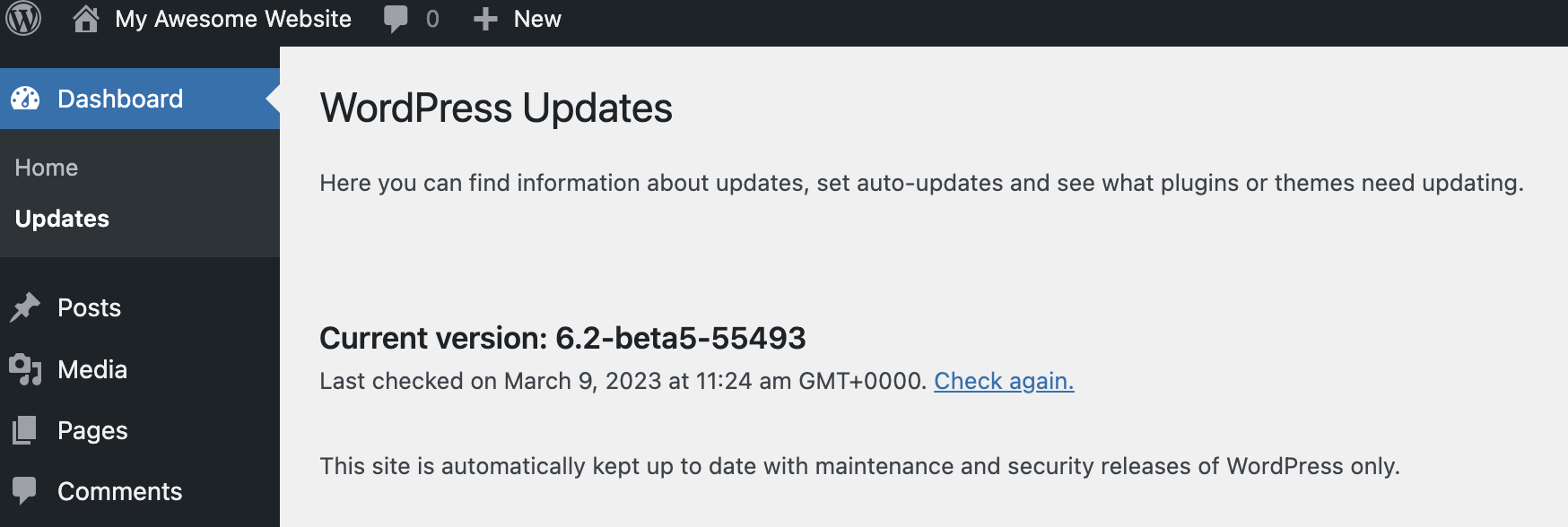Select the Updates submenu item

pos(62,219)
